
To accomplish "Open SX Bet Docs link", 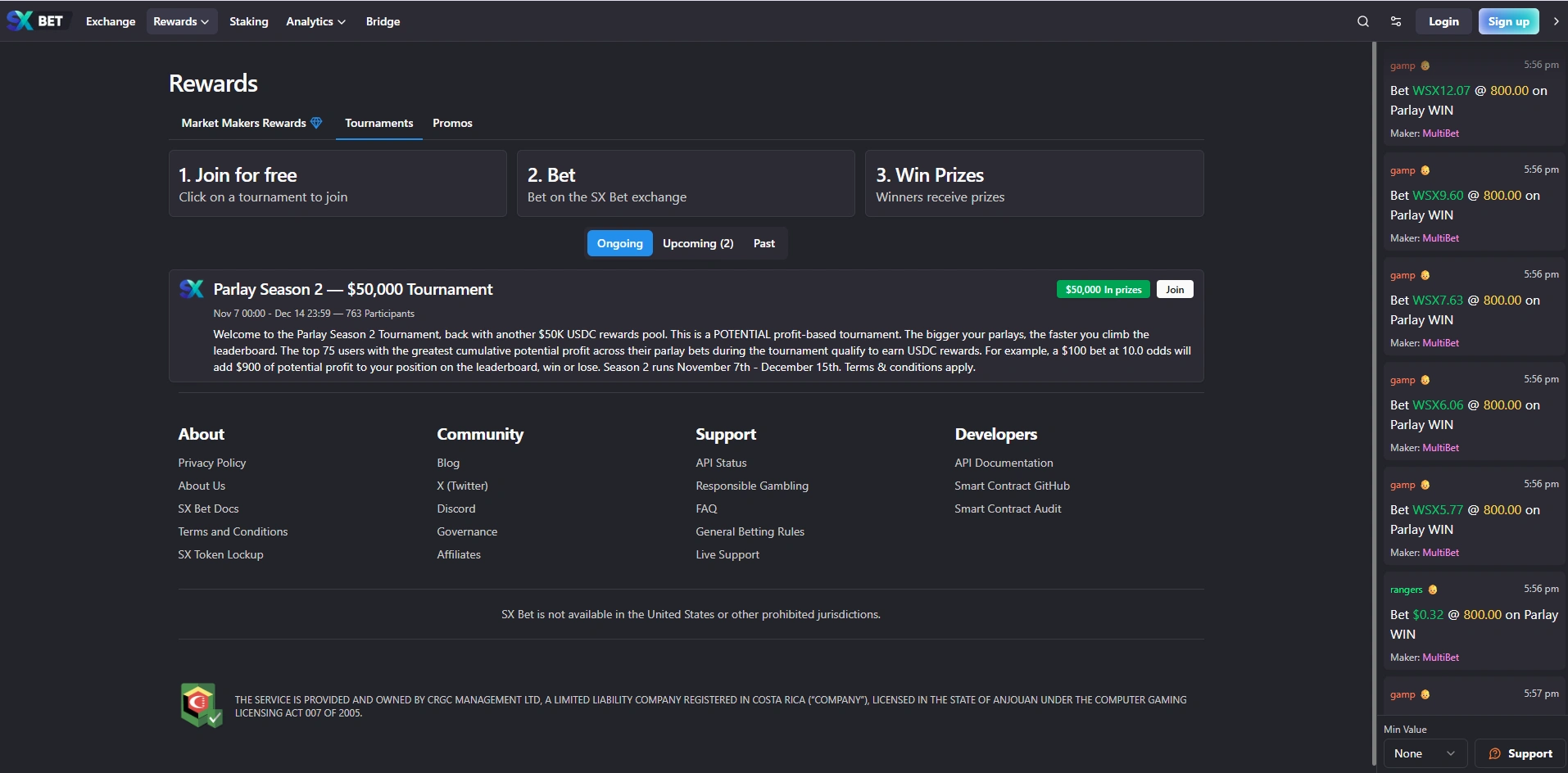I will coord(209,509).
